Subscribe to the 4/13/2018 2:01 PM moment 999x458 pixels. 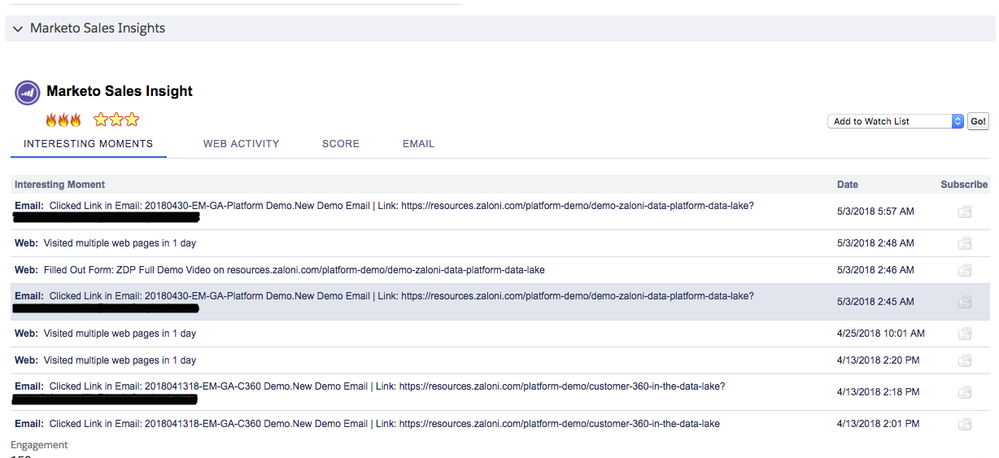[x=965, y=424]
